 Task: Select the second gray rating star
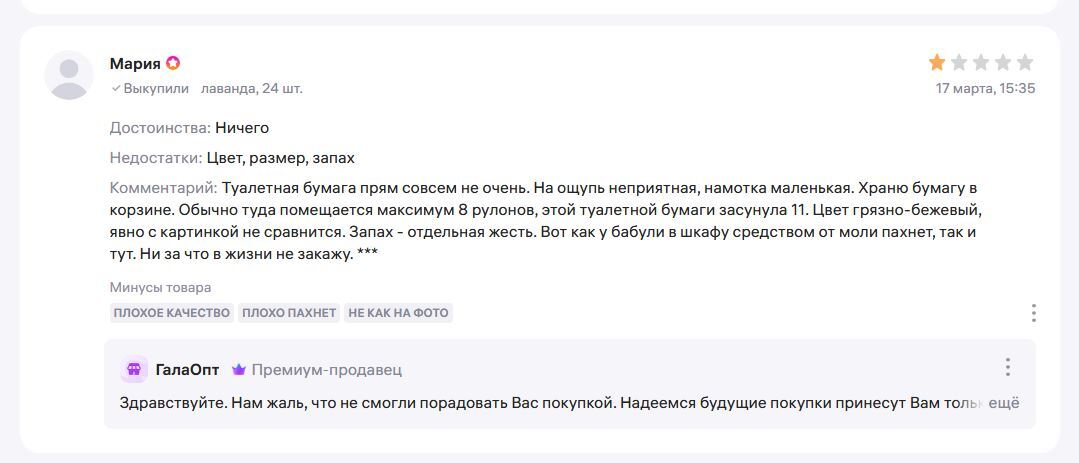(x=959, y=63)
